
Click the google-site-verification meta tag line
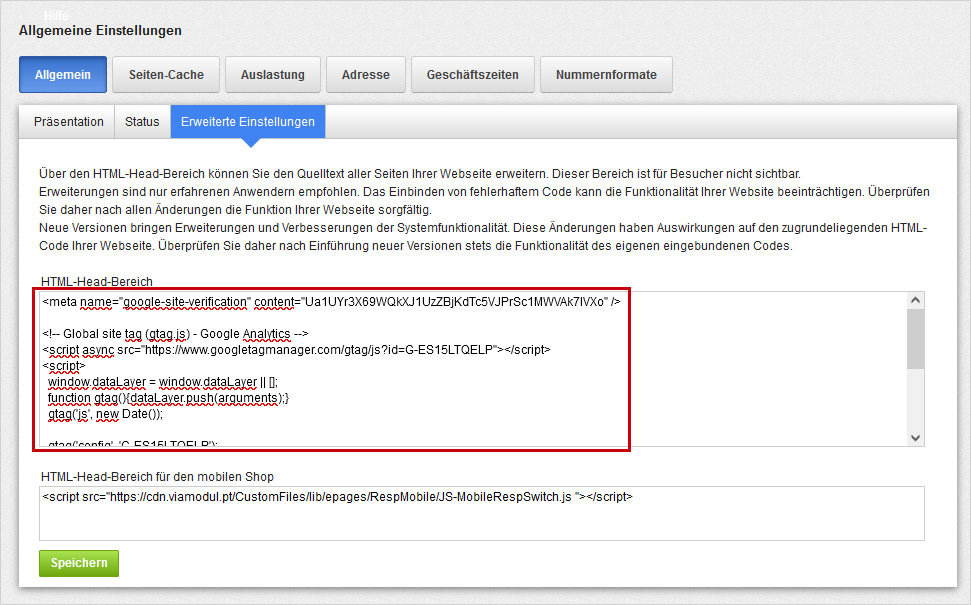pos(331,302)
